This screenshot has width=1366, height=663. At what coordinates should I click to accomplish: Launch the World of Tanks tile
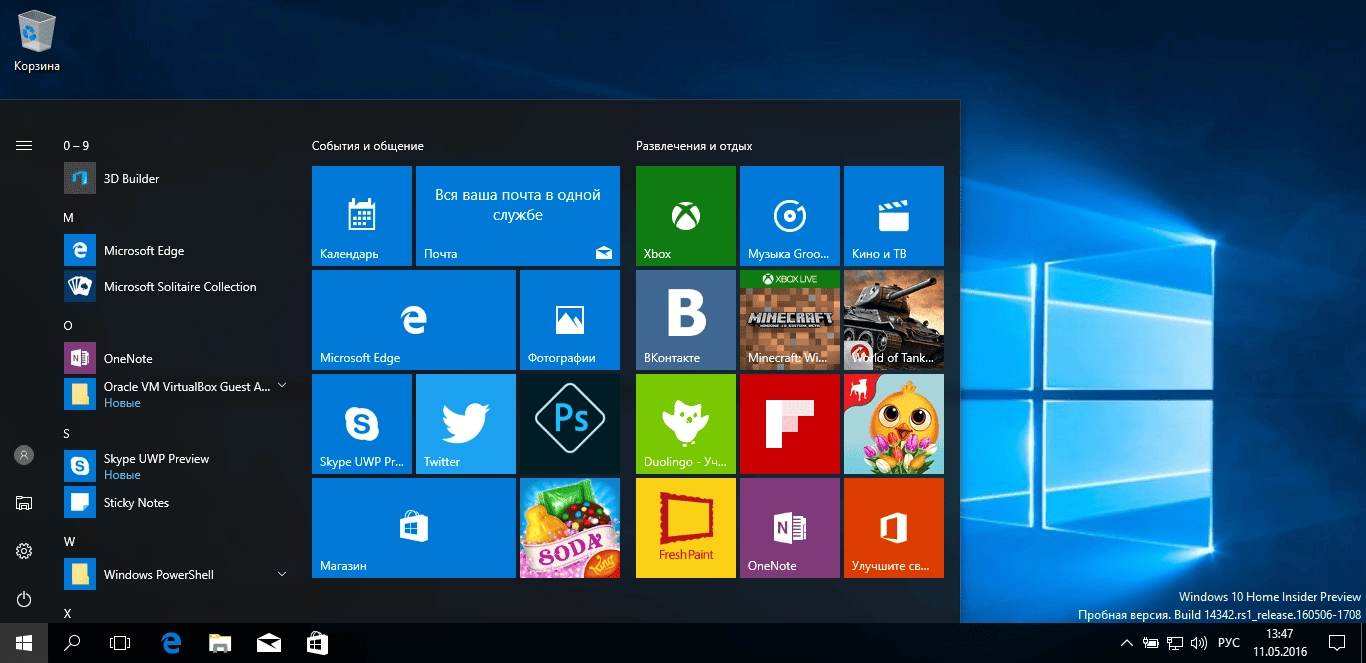pos(894,320)
